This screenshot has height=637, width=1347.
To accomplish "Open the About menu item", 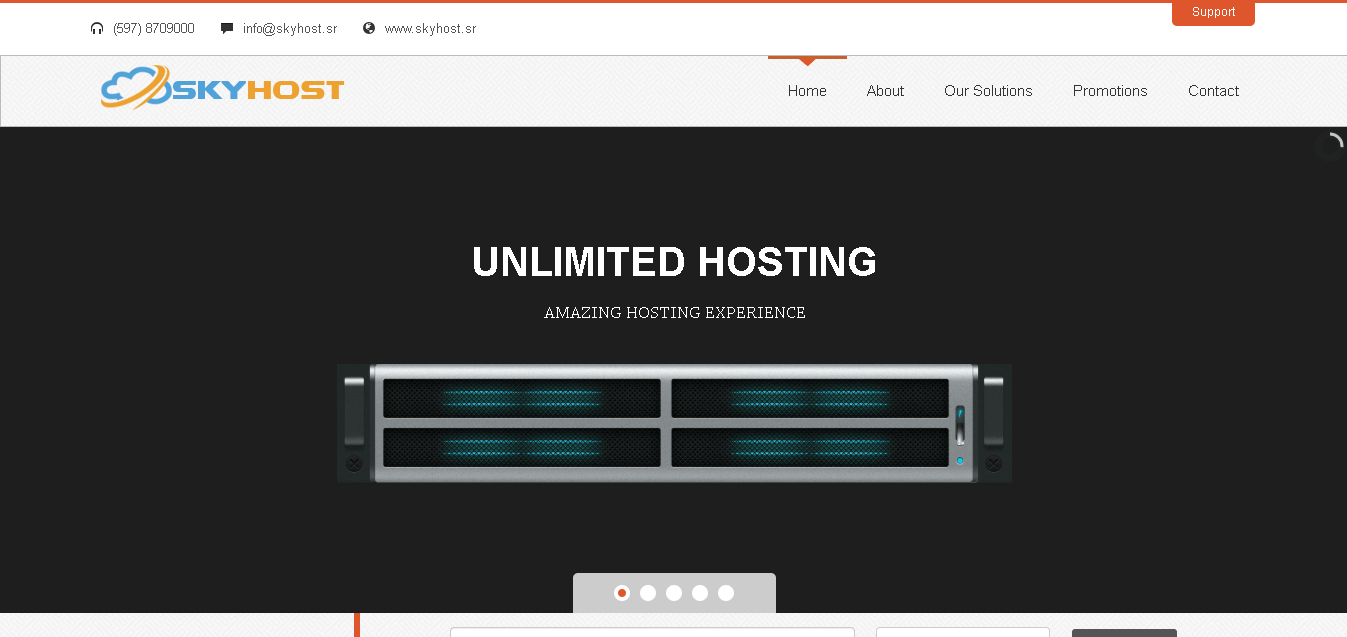I will coord(885,91).
